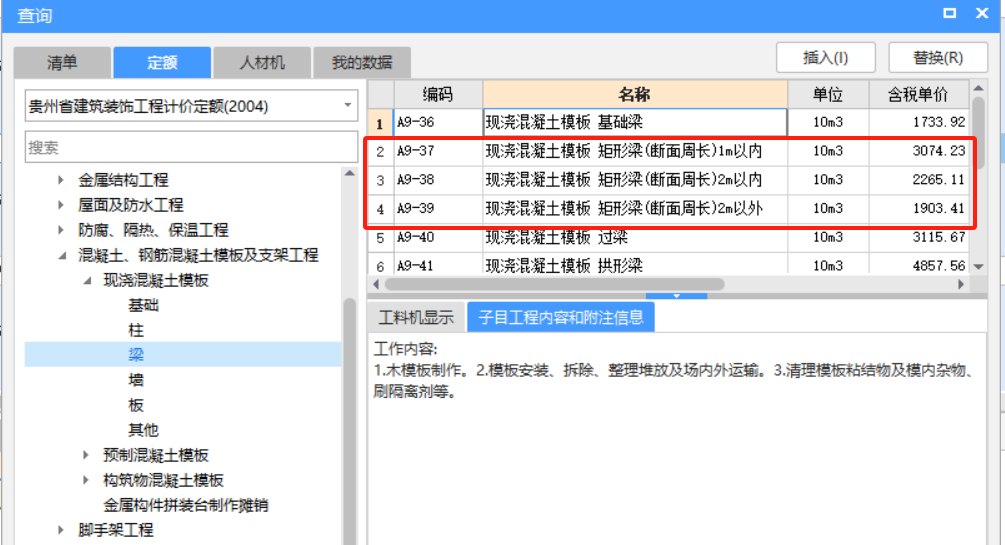Select code cell A9-41
1005x545 pixels.
438,265
